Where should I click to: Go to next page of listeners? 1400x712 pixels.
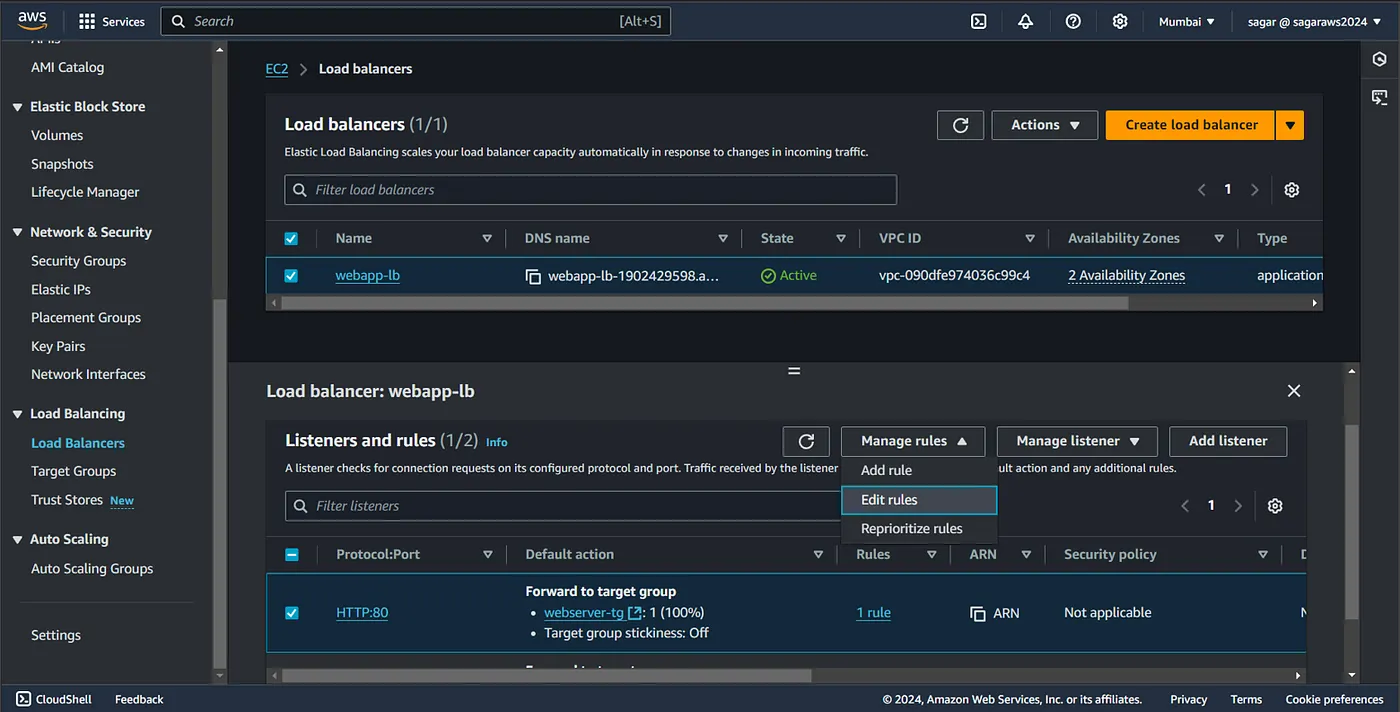click(1238, 506)
